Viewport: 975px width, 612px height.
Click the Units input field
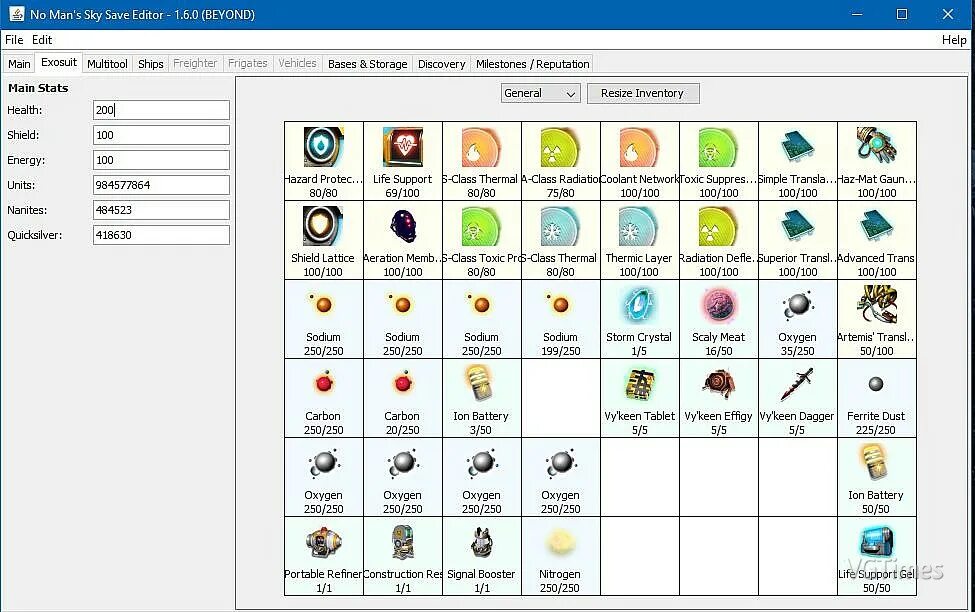click(161, 185)
